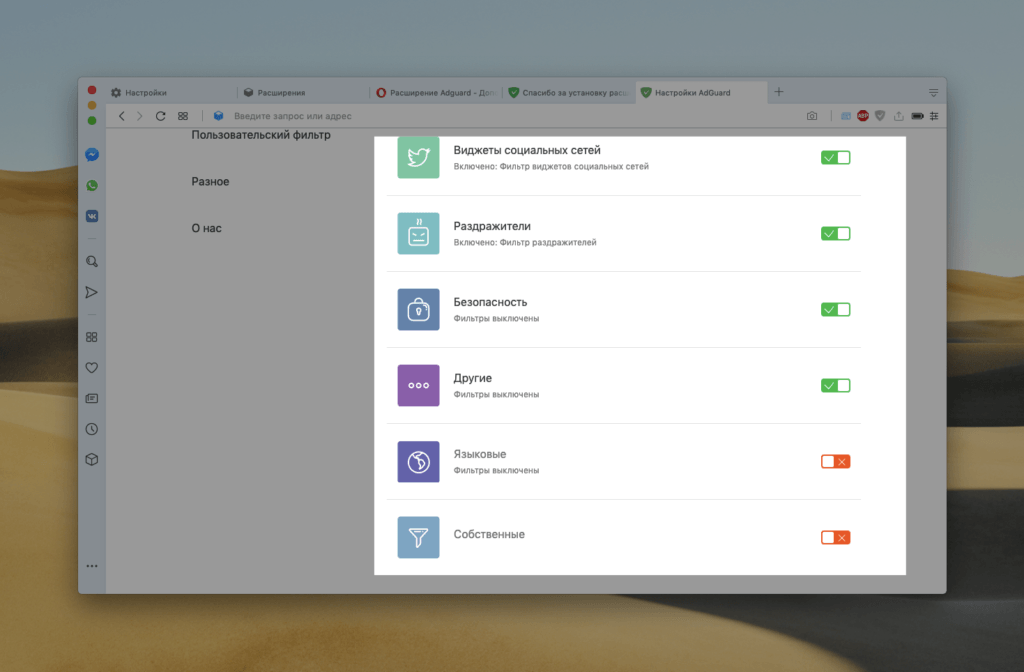Go back with the toolbar arrow
1024x672 pixels.
[x=121, y=116]
